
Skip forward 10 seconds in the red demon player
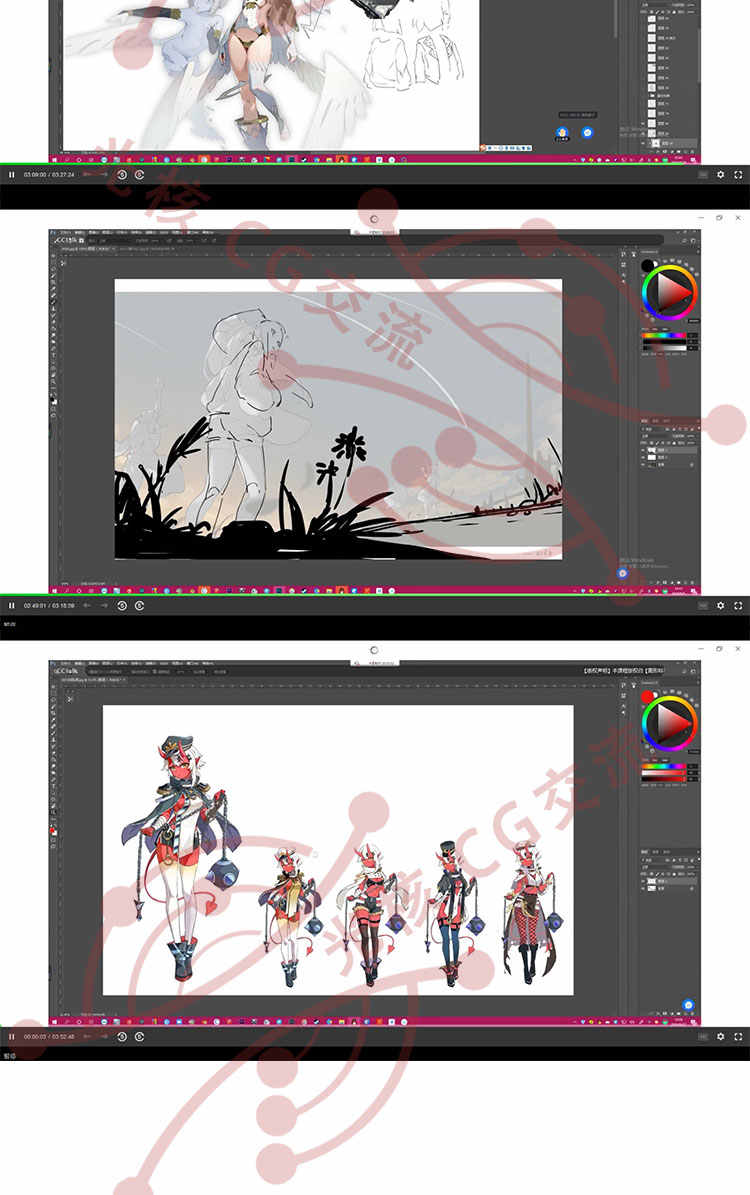tap(139, 1037)
